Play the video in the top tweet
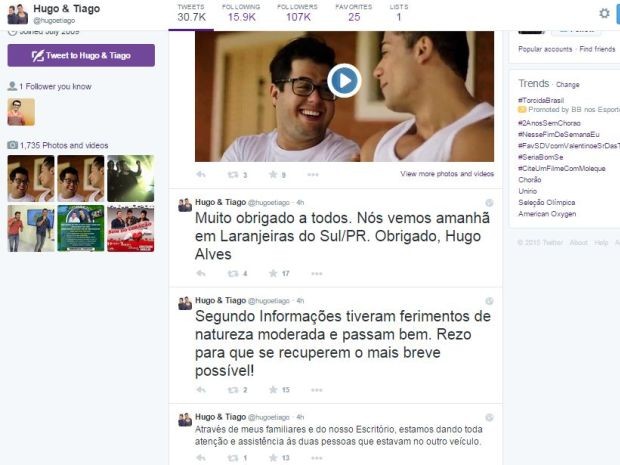 click(343, 81)
